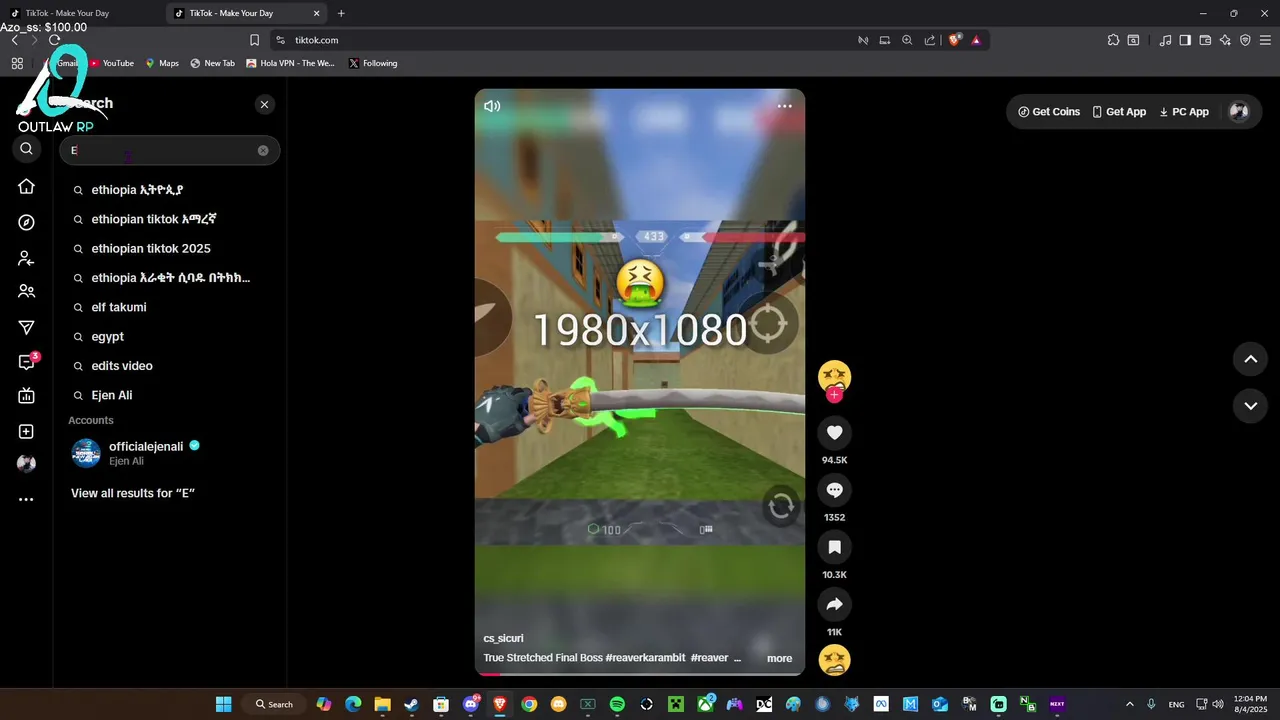
Task: Go to previous video with up chevron
Action: point(1250,359)
